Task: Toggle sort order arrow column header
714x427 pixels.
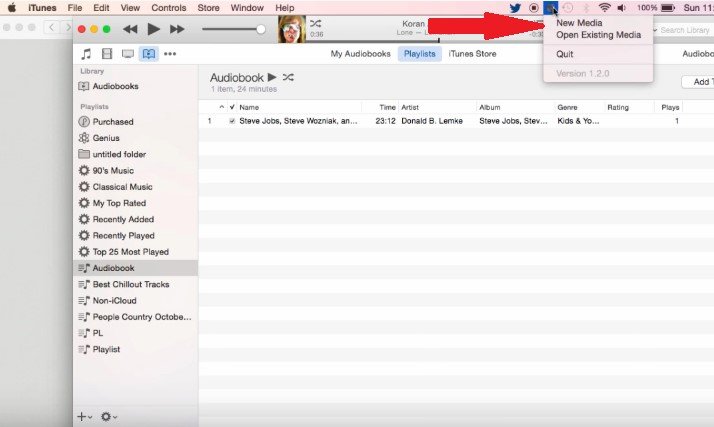Action: click(221, 107)
